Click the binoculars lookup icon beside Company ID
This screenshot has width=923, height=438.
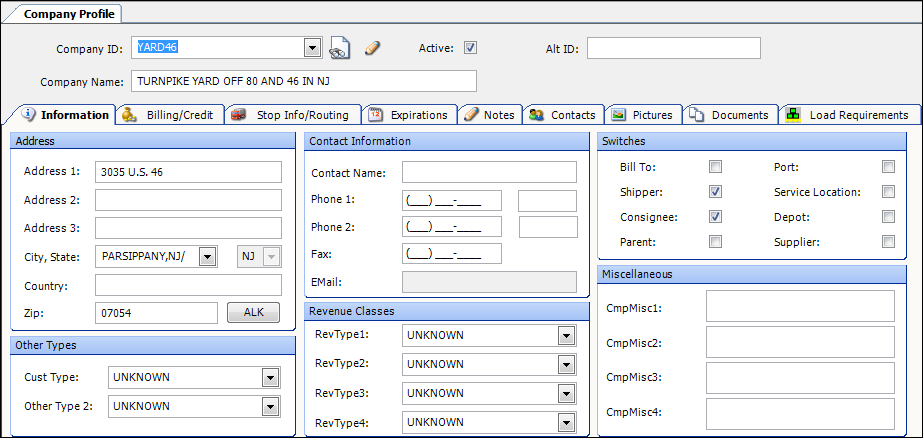pos(340,48)
